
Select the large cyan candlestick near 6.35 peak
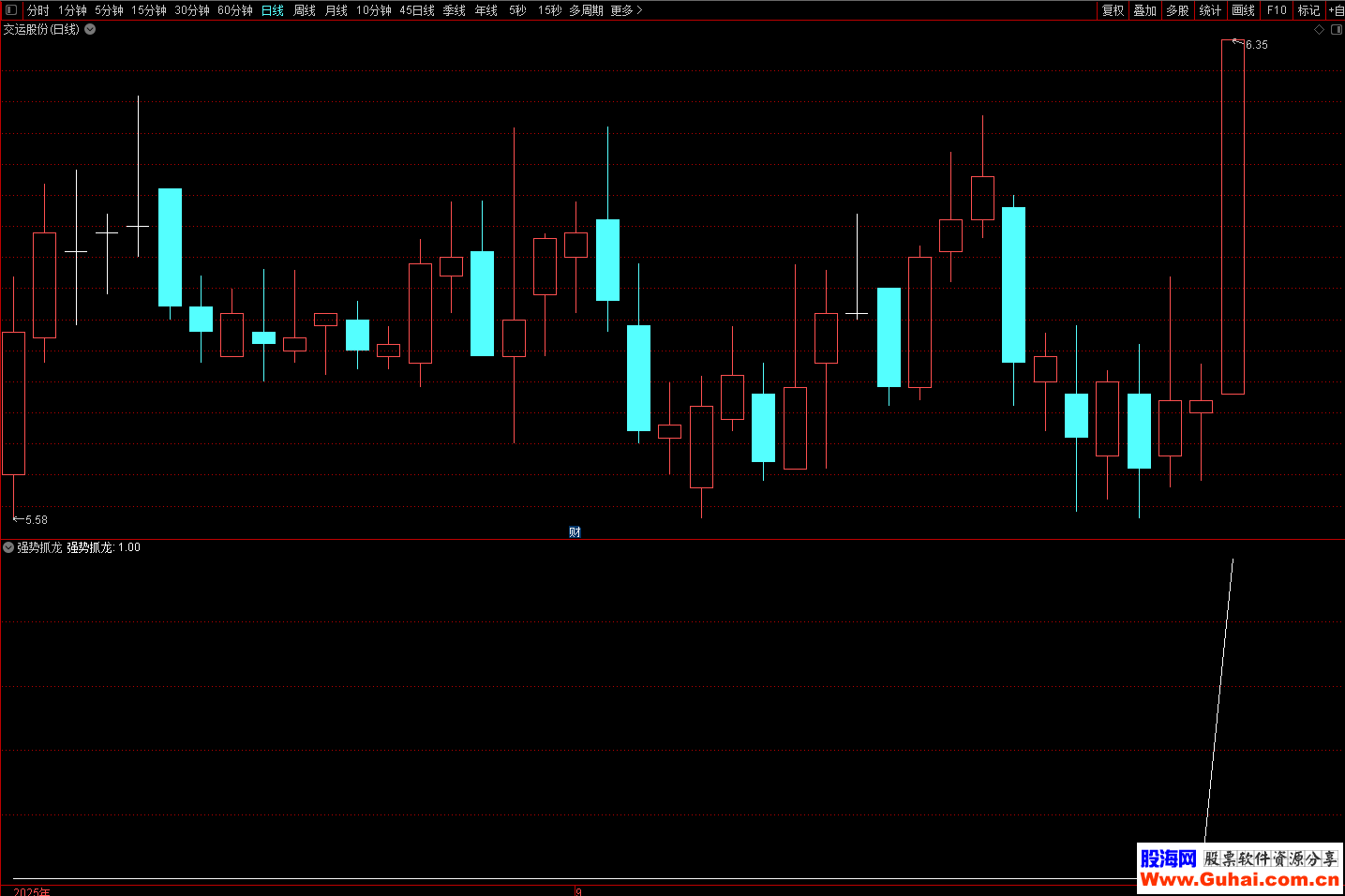(x=1013, y=285)
